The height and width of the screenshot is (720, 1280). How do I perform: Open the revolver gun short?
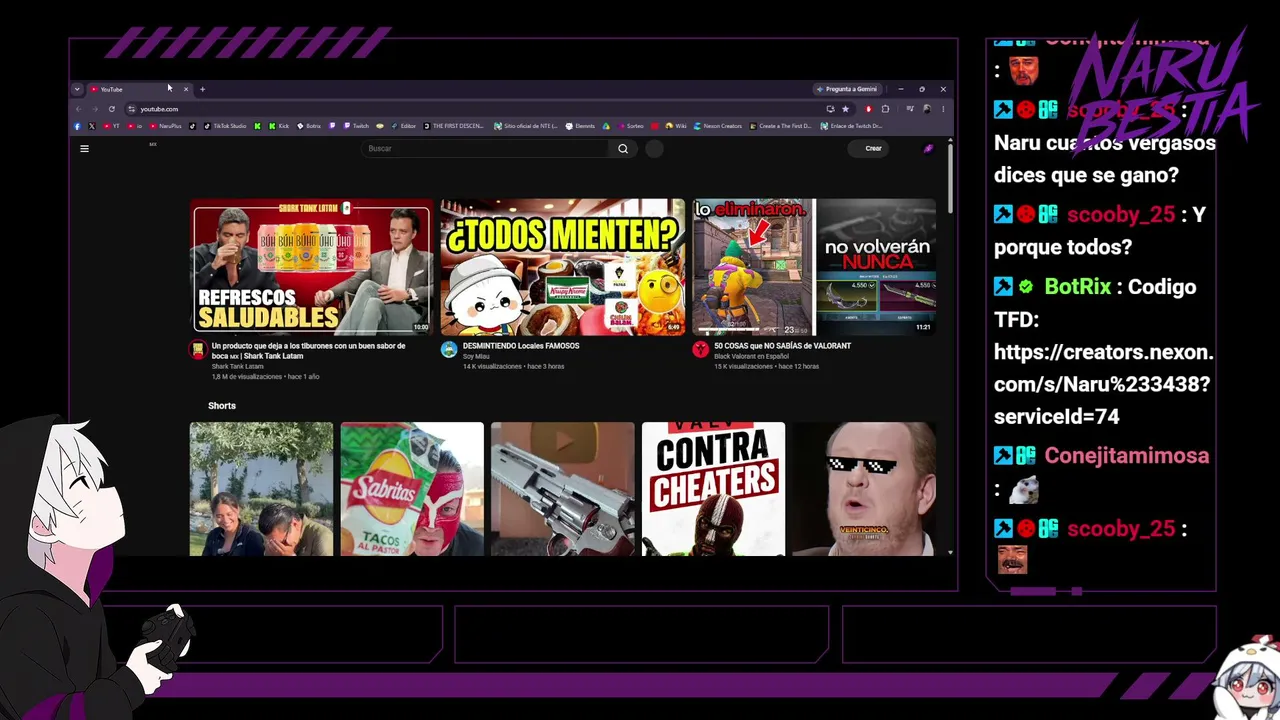[x=562, y=489]
